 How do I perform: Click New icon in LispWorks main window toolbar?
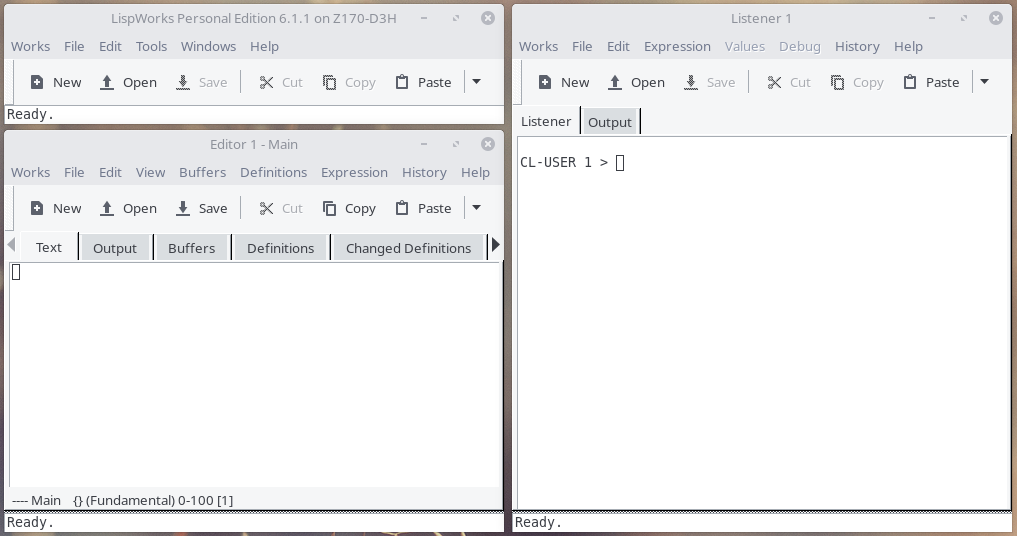pos(37,82)
